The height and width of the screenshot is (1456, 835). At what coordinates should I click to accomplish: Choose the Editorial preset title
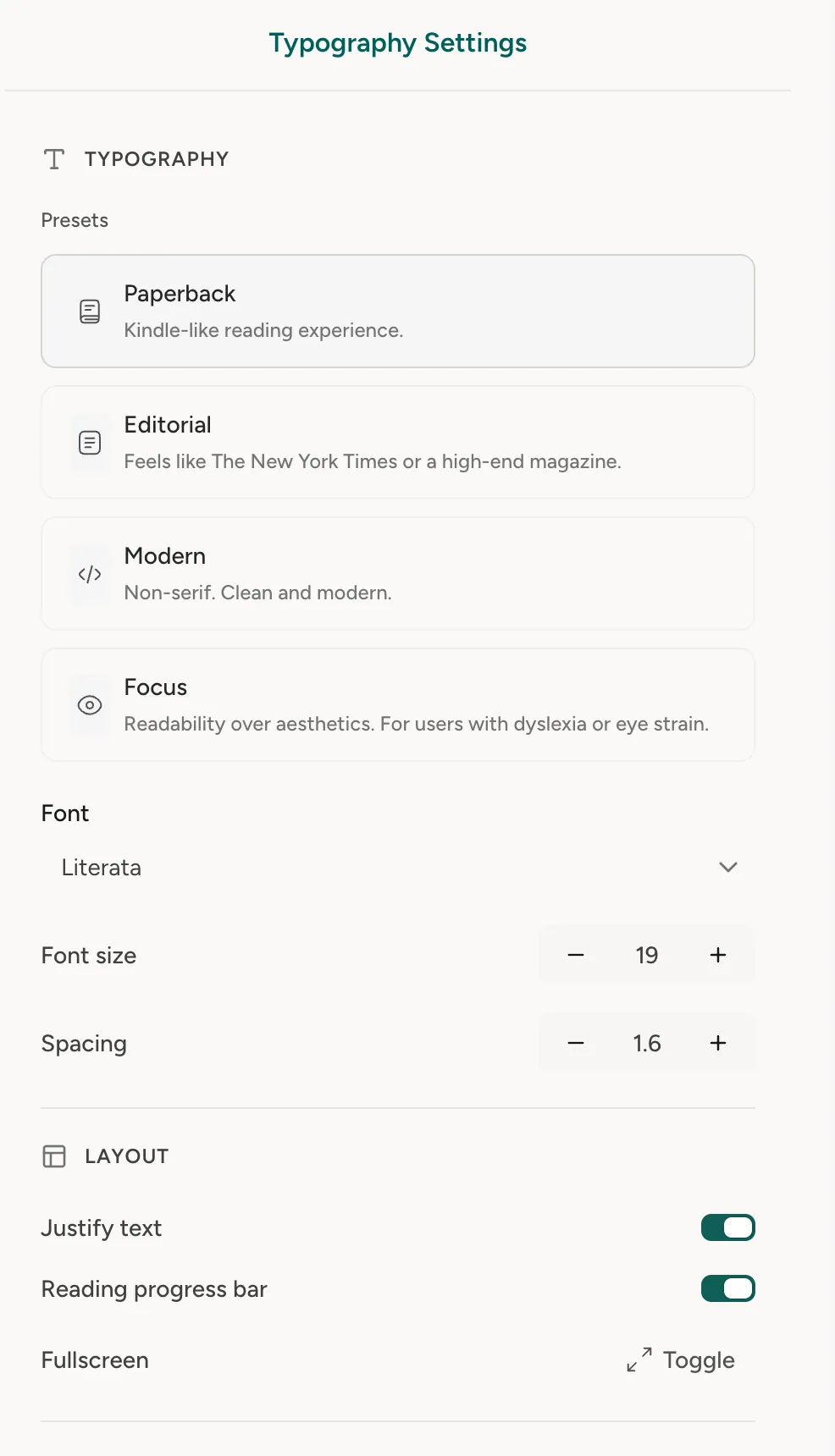(x=168, y=425)
